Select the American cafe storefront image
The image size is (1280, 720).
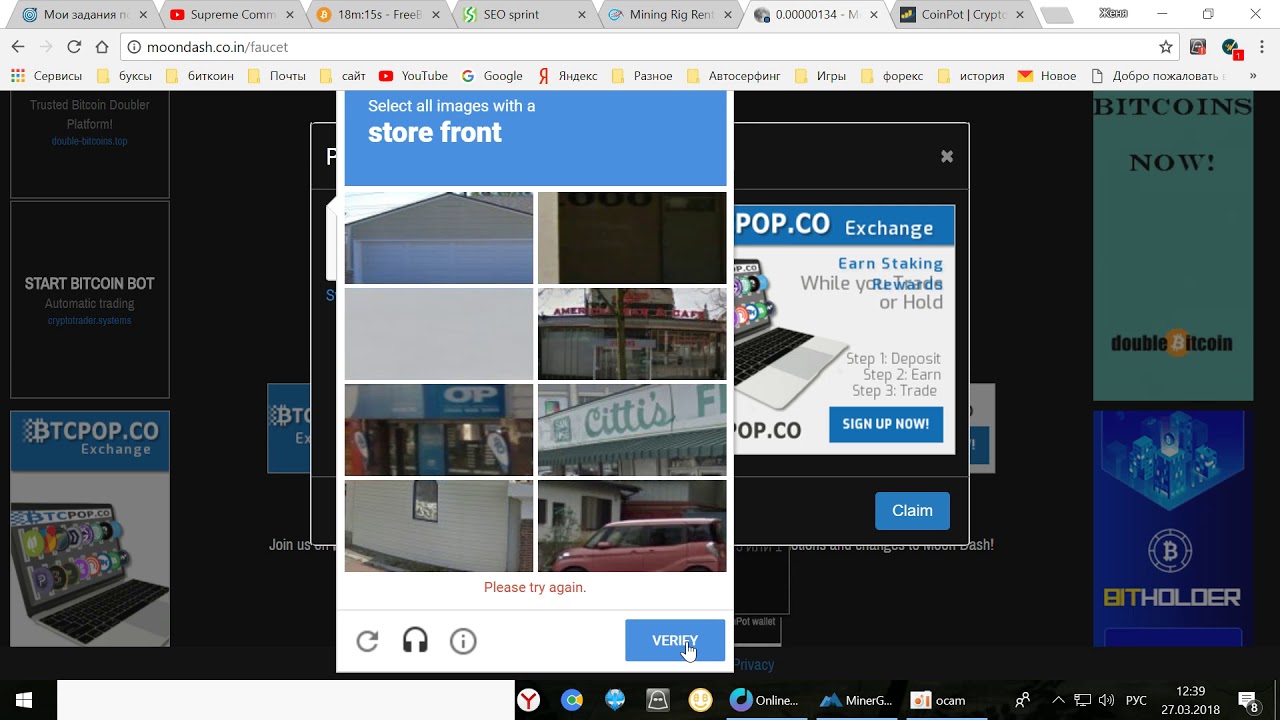tap(632, 334)
